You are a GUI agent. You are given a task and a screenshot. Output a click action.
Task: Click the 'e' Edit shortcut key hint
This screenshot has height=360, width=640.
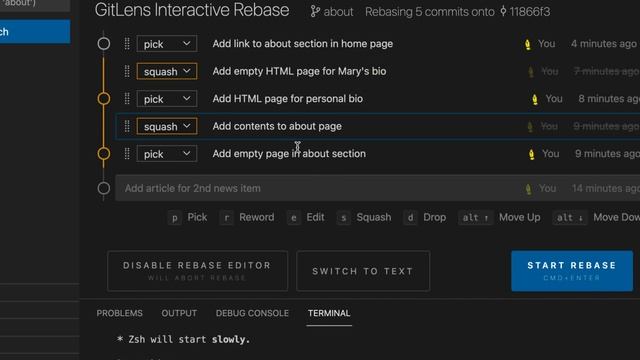[x=293, y=218]
